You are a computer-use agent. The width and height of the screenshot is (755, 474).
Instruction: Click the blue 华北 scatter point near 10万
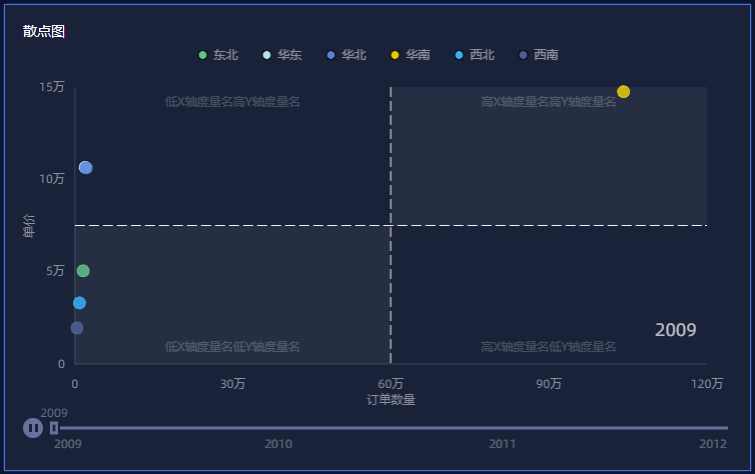tap(85, 168)
